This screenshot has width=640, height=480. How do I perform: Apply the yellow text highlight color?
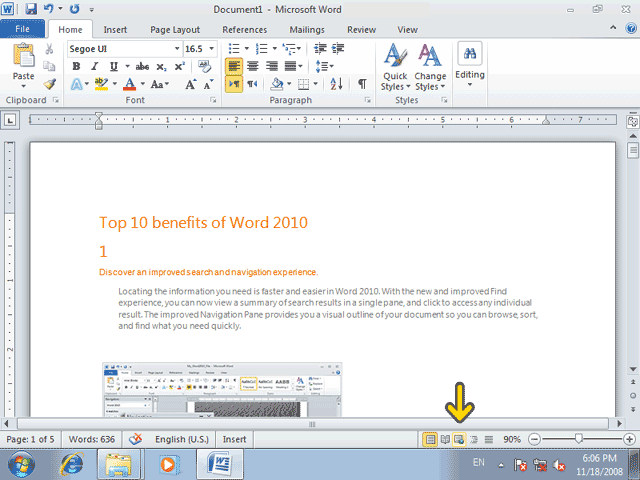[x=101, y=84]
